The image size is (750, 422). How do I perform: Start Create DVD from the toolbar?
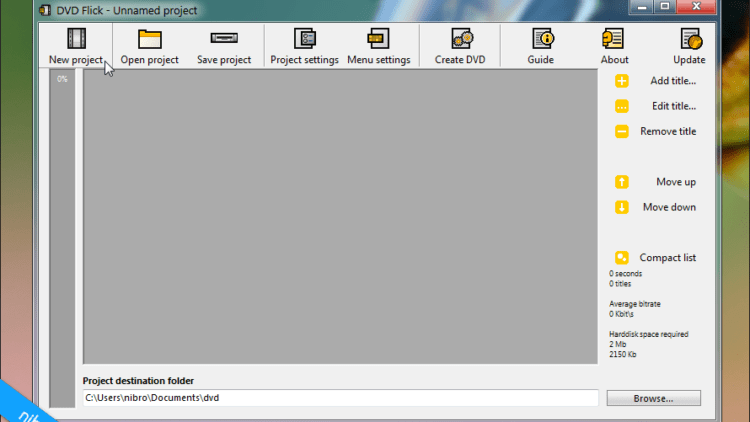[x=460, y=39]
